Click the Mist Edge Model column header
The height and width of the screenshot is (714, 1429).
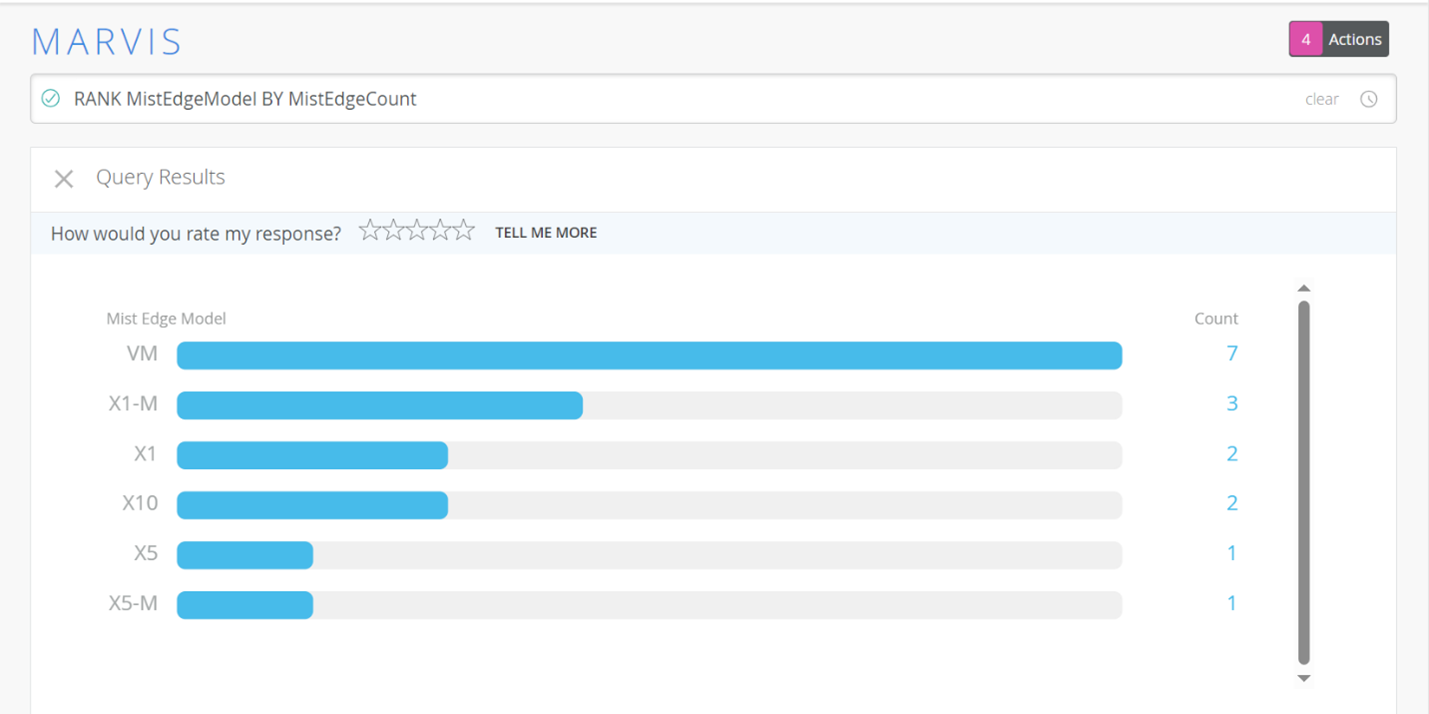click(166, 319)
